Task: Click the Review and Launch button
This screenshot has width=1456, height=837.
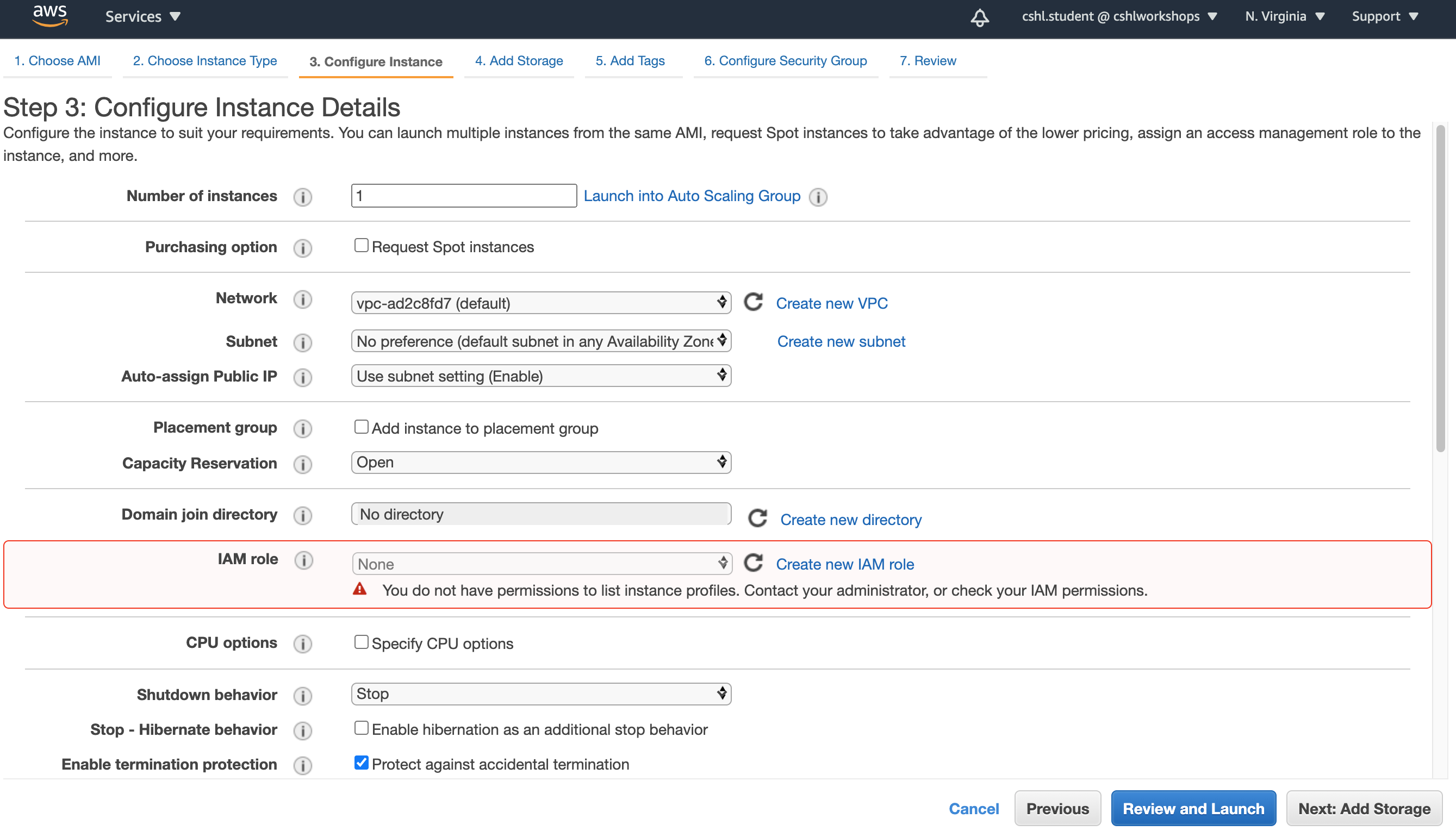Action: coord(1193,808)
